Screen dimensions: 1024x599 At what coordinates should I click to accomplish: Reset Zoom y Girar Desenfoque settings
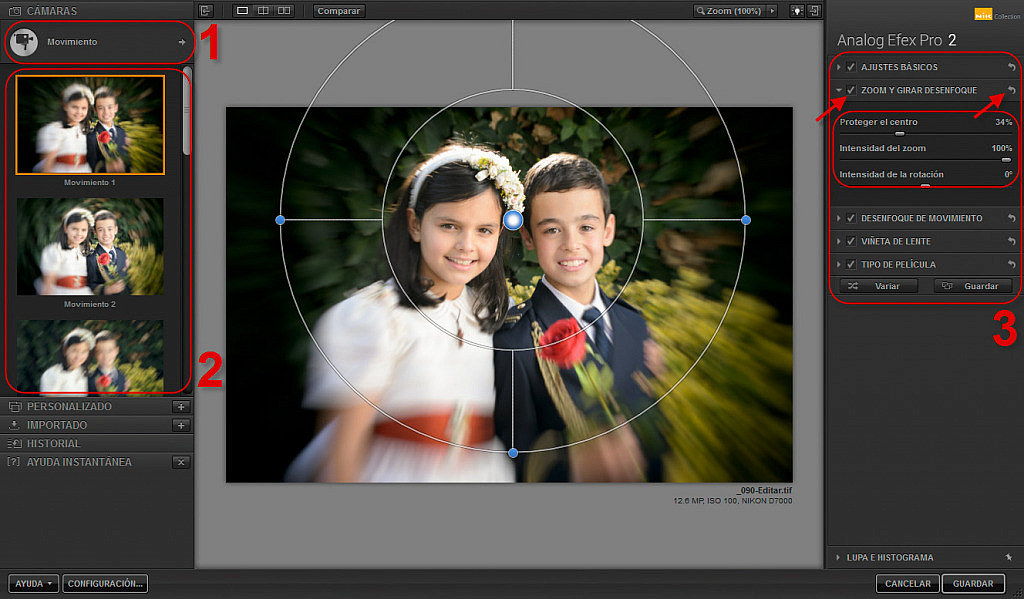tap(1011, 90)
